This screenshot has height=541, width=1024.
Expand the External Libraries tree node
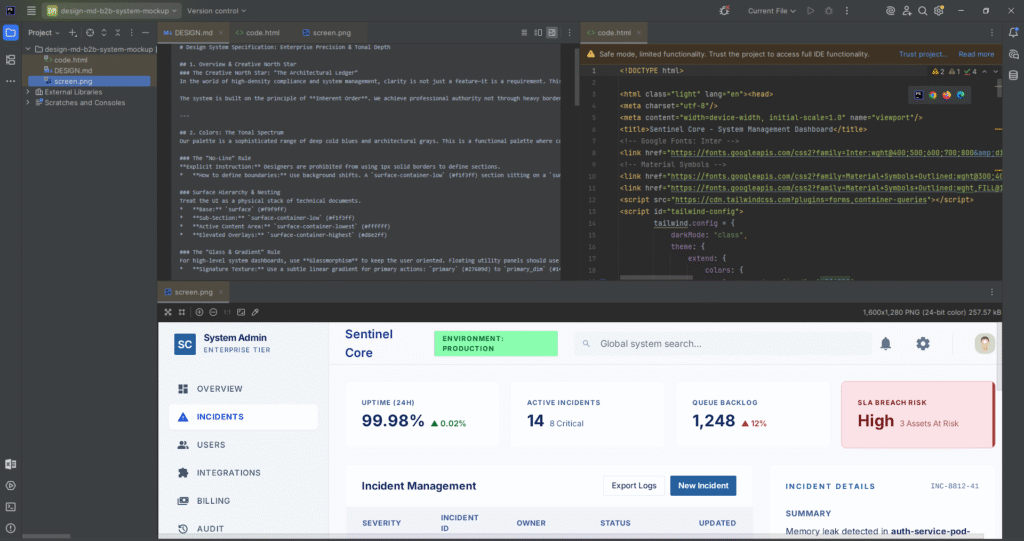pyautogui.click(x=27, y=92)
